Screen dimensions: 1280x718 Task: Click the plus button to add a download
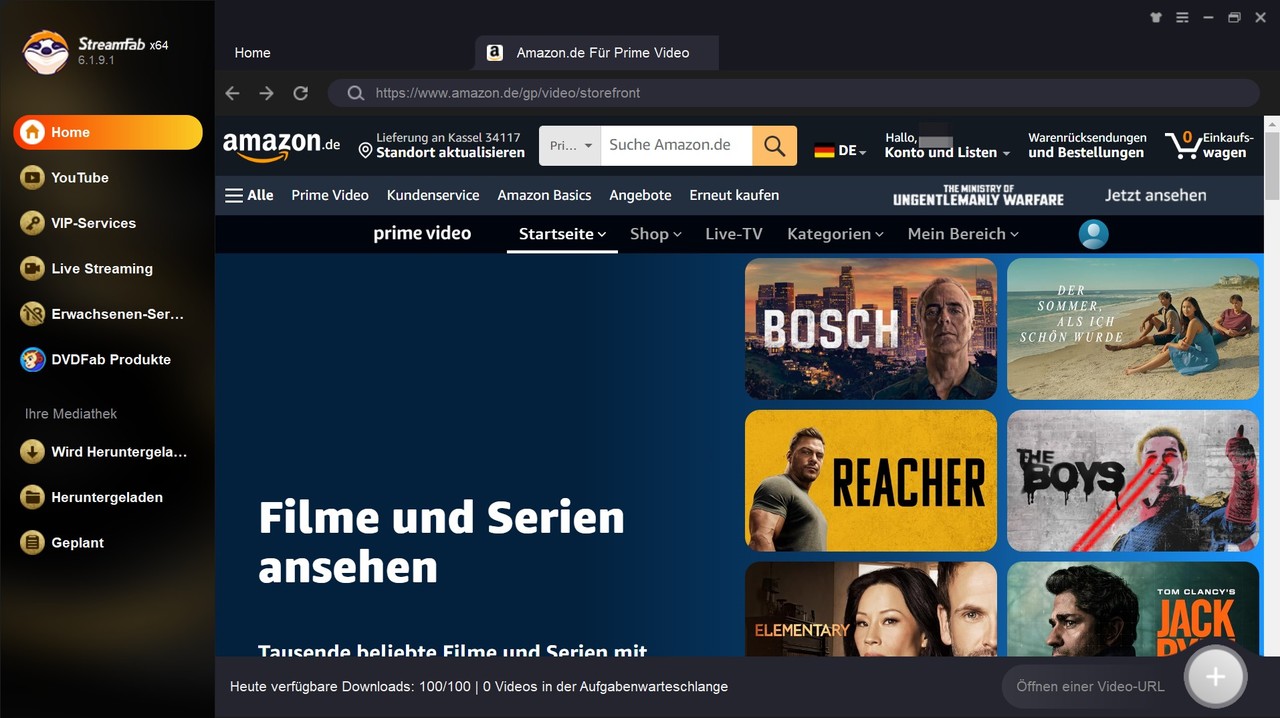(1215, 676)
